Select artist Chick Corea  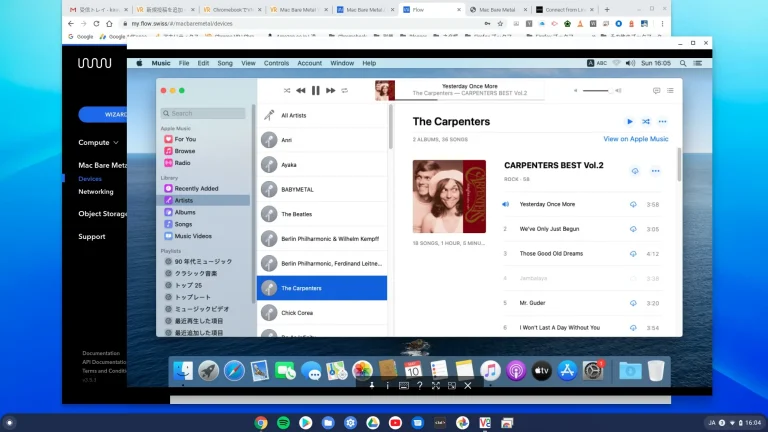pos(322,312)
